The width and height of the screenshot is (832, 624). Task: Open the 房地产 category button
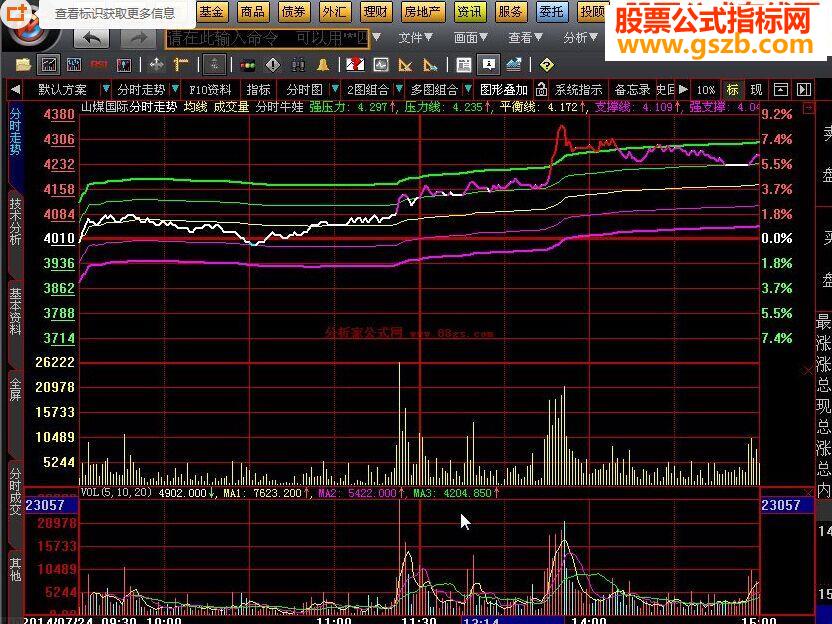[x=422, y=11]
